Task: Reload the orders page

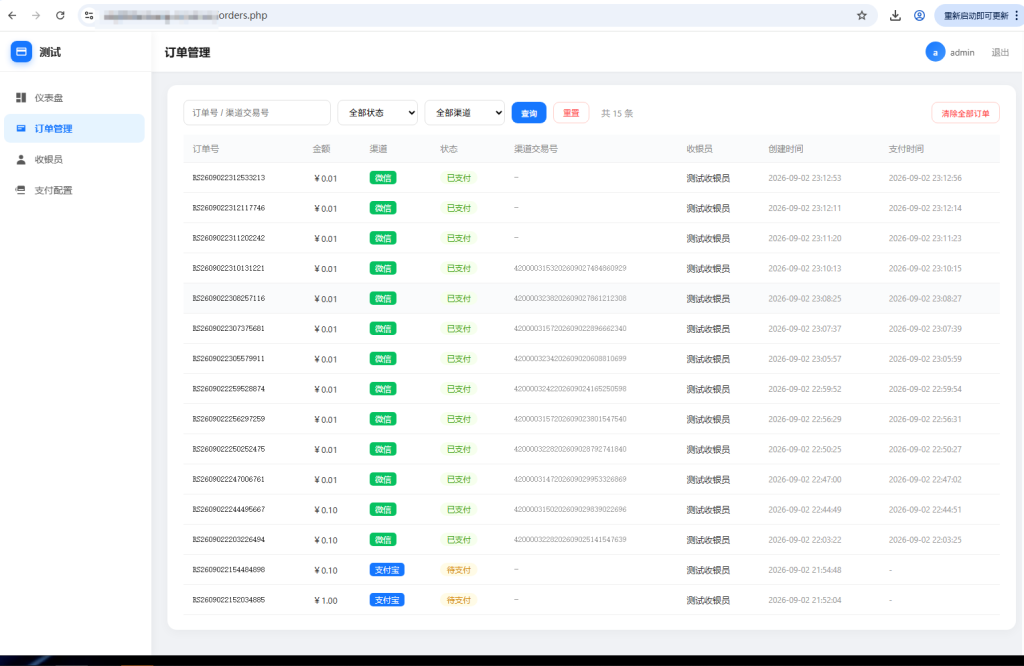Action: click(x=60, y=16)
